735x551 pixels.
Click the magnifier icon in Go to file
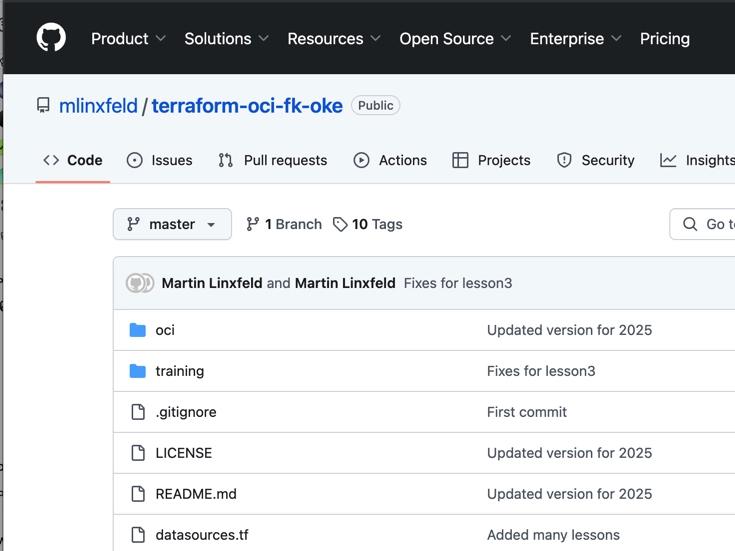690,224
